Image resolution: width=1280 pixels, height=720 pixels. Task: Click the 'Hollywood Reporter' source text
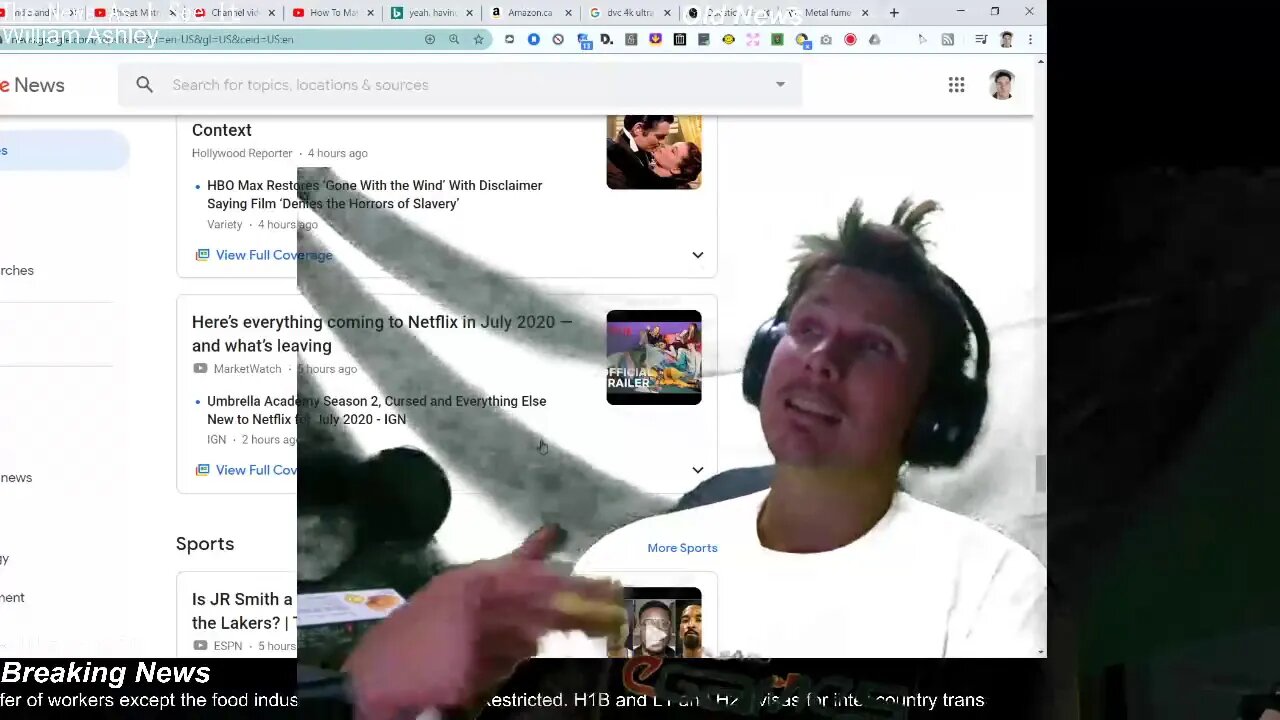[x=242, y=153]
